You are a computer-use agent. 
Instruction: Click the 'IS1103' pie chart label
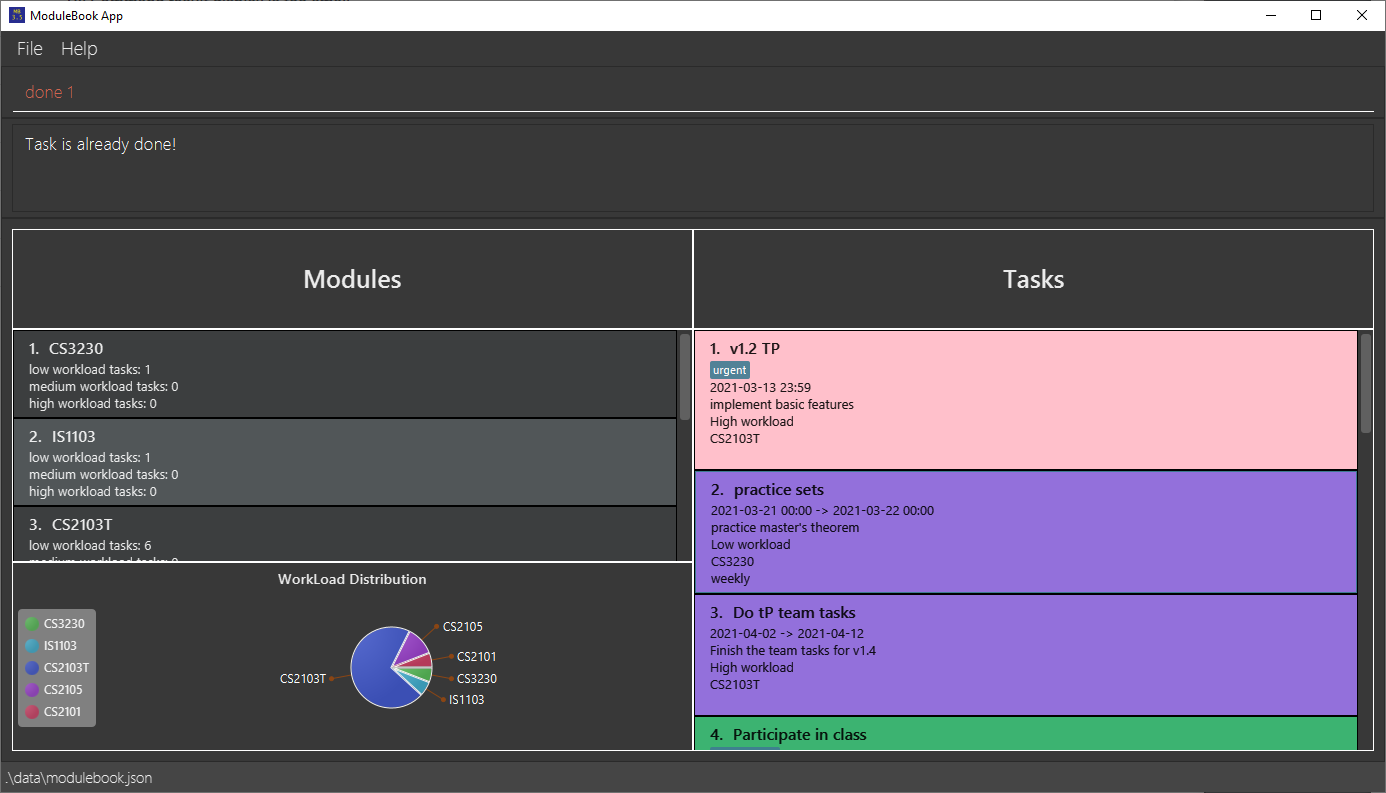click(x=466, y=700)
